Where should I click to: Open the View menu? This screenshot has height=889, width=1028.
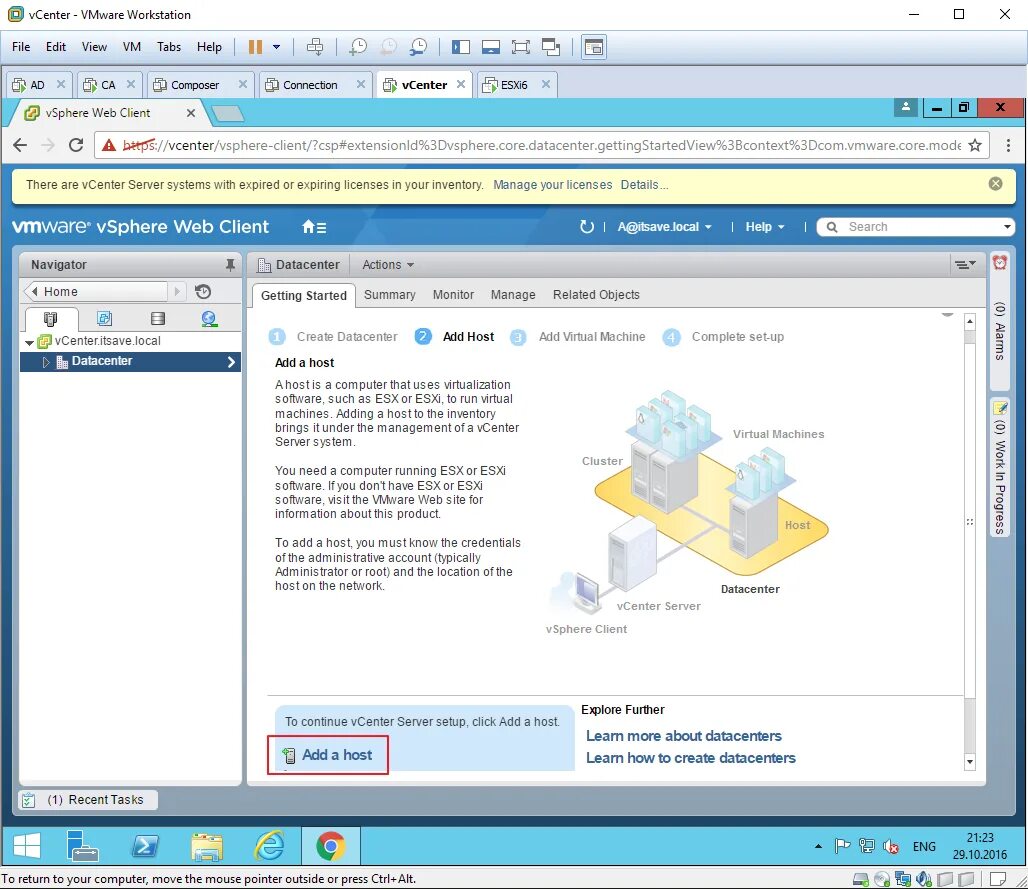(x=94, y=47)
